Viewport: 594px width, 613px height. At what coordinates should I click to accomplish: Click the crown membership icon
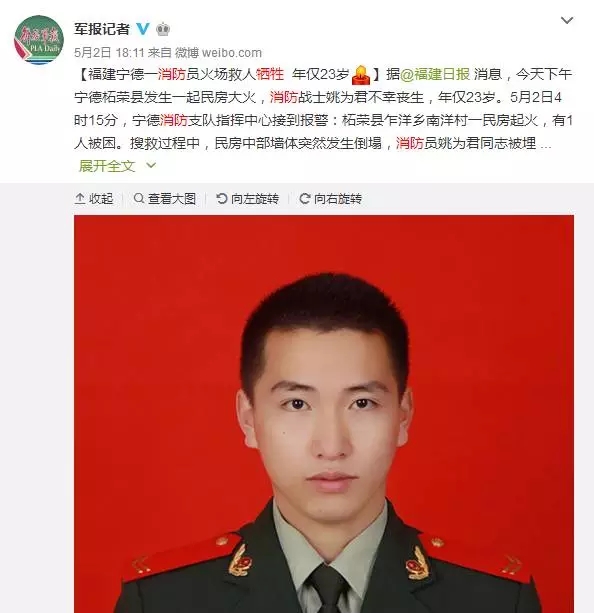pyautogui.click(x=163, y=29)
